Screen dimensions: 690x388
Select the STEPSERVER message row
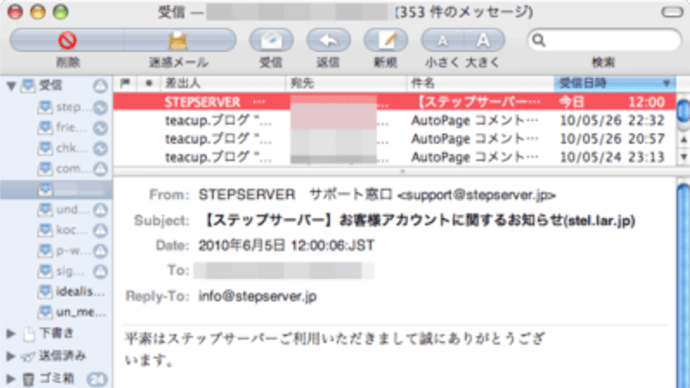(x=395, y=102)
